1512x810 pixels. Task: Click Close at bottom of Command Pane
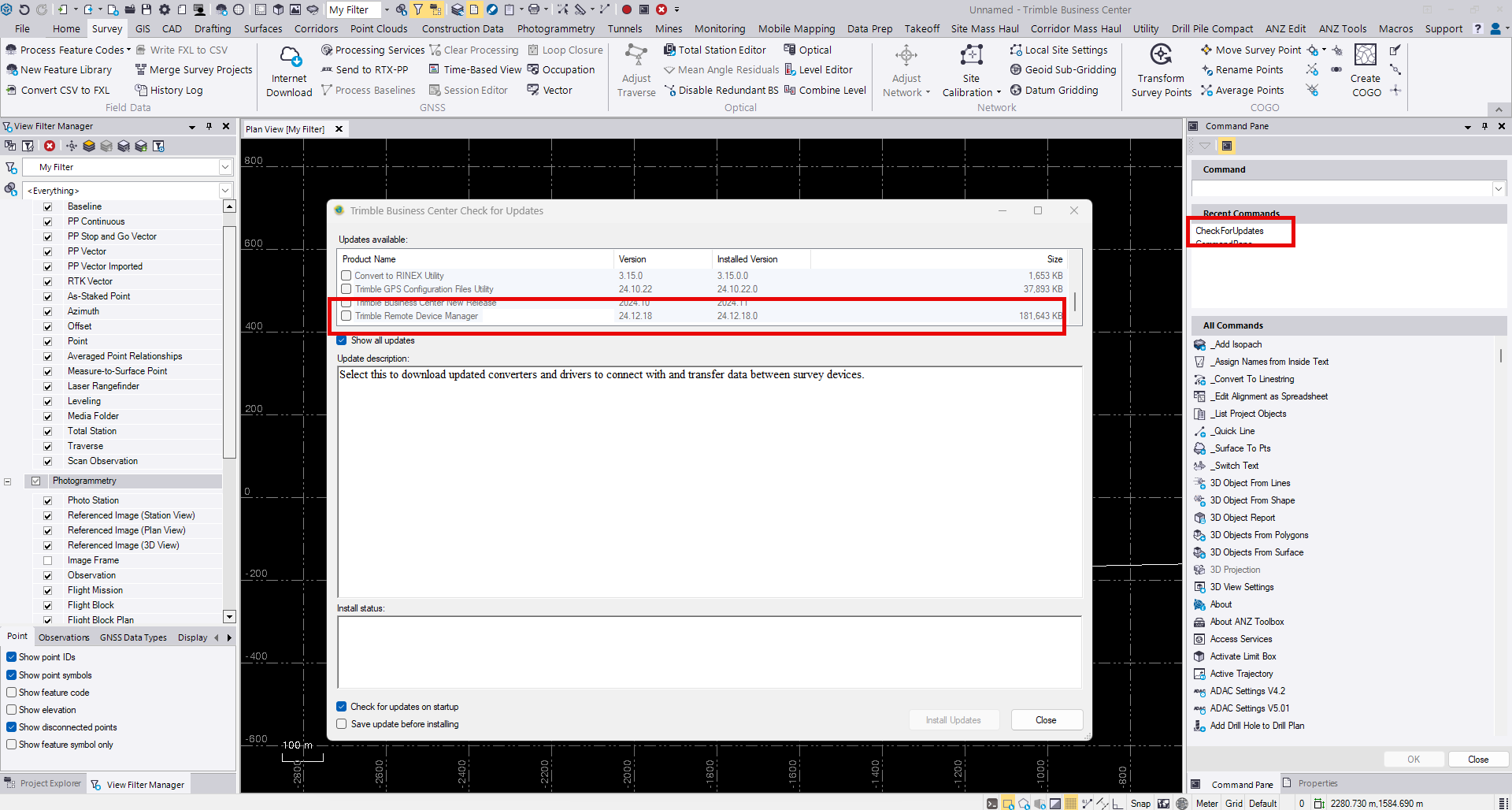[x=1478, y=760]
